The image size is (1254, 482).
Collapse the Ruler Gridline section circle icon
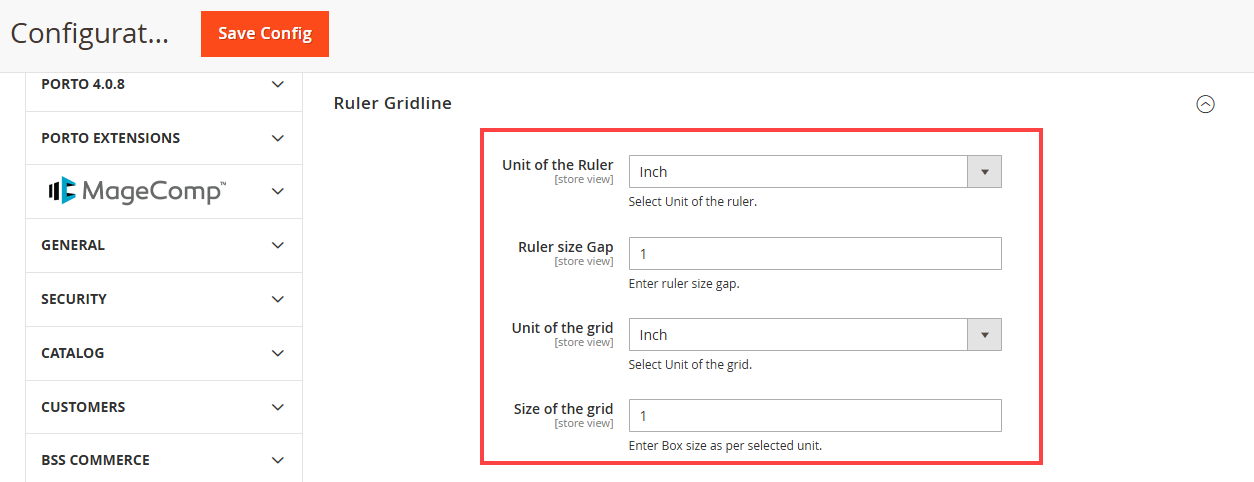(1206, 104)
